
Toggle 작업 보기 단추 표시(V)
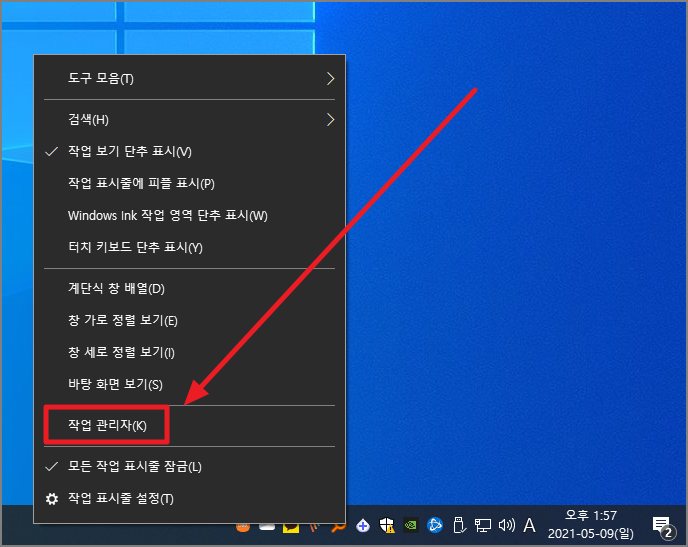coord(189,151)
